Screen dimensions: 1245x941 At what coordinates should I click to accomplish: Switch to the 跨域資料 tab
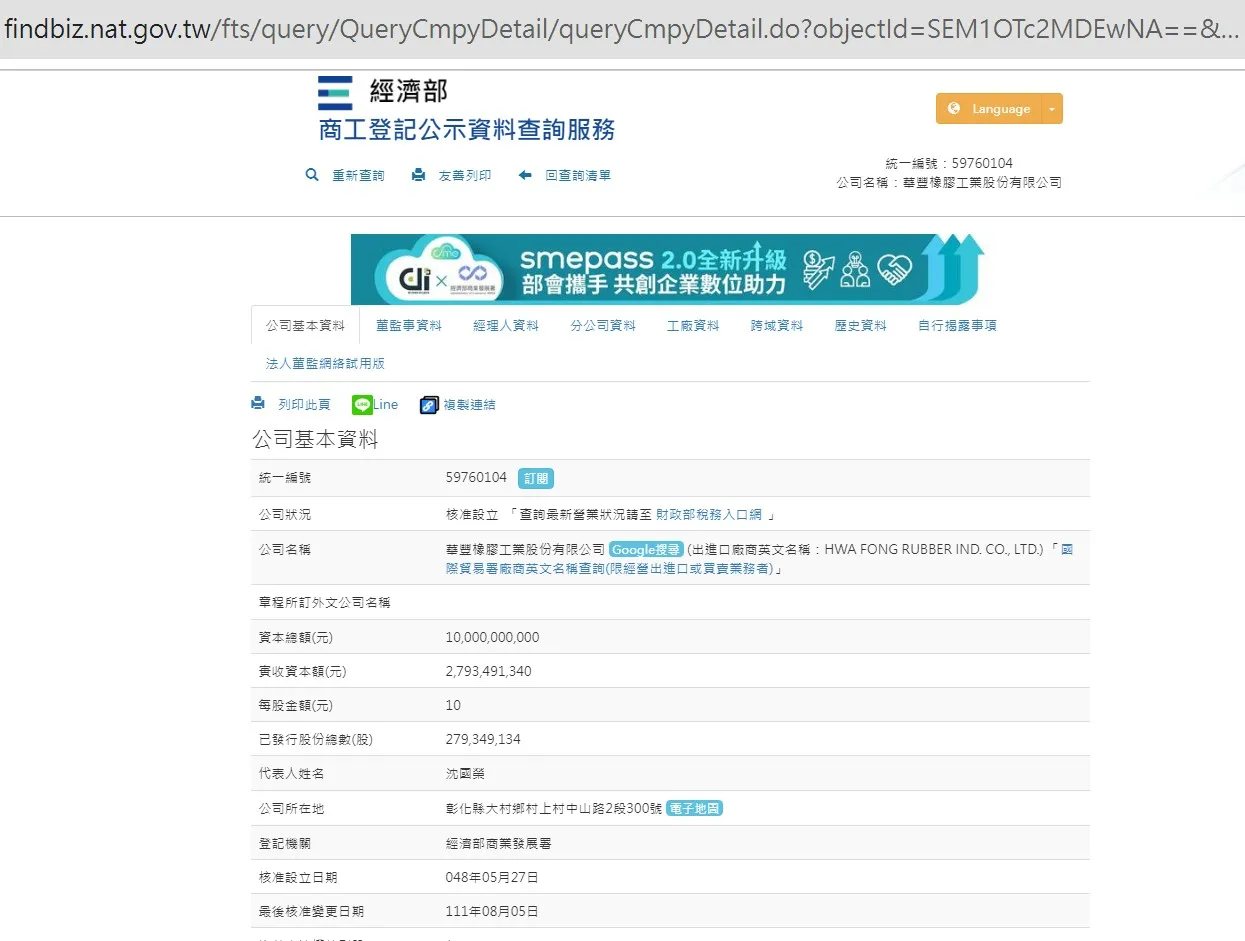[x=777, y=326]
